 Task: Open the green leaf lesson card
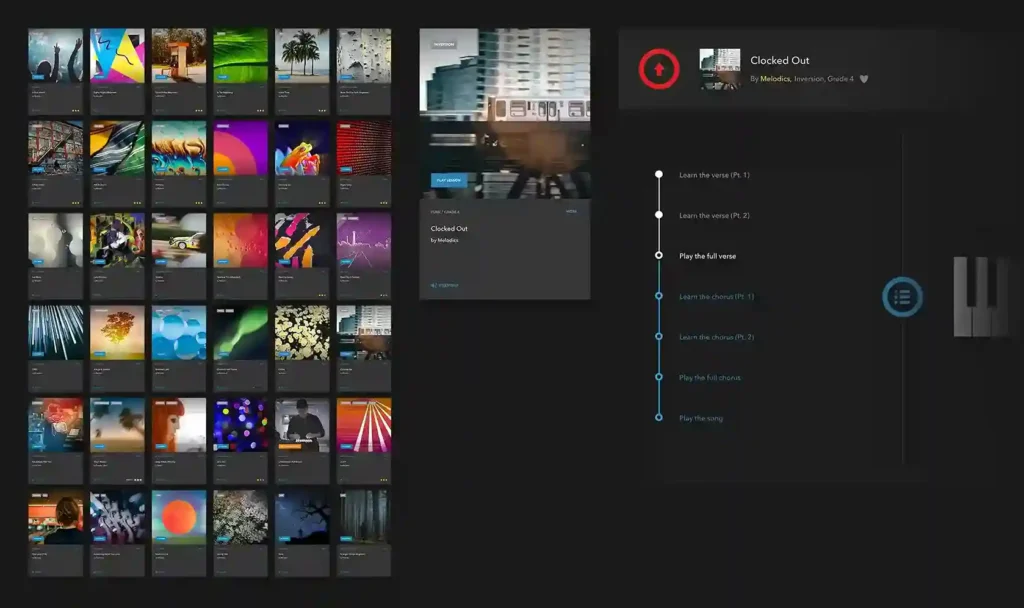(241, 57)
